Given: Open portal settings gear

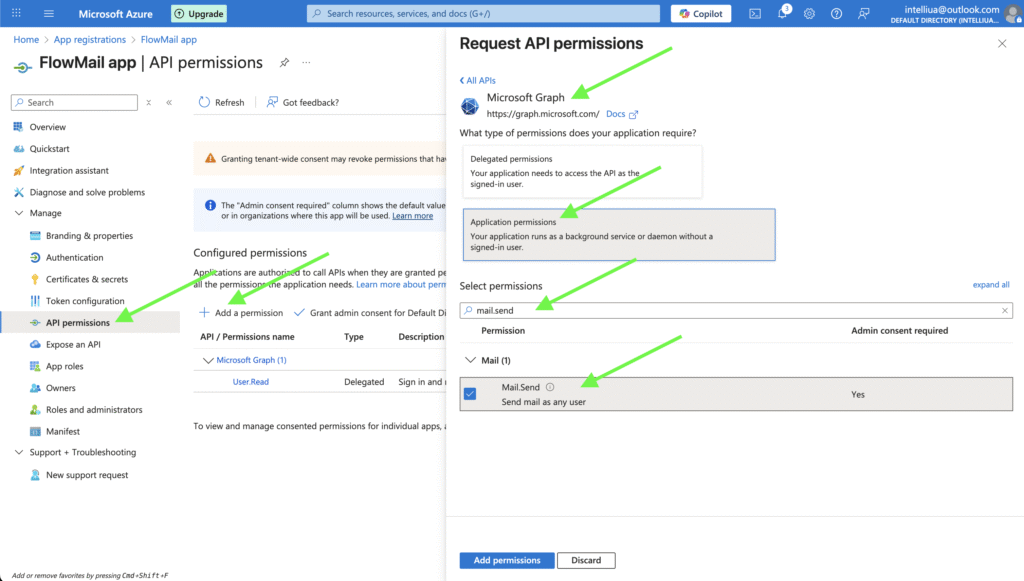Looking at the screenshot, I should 809,13.
